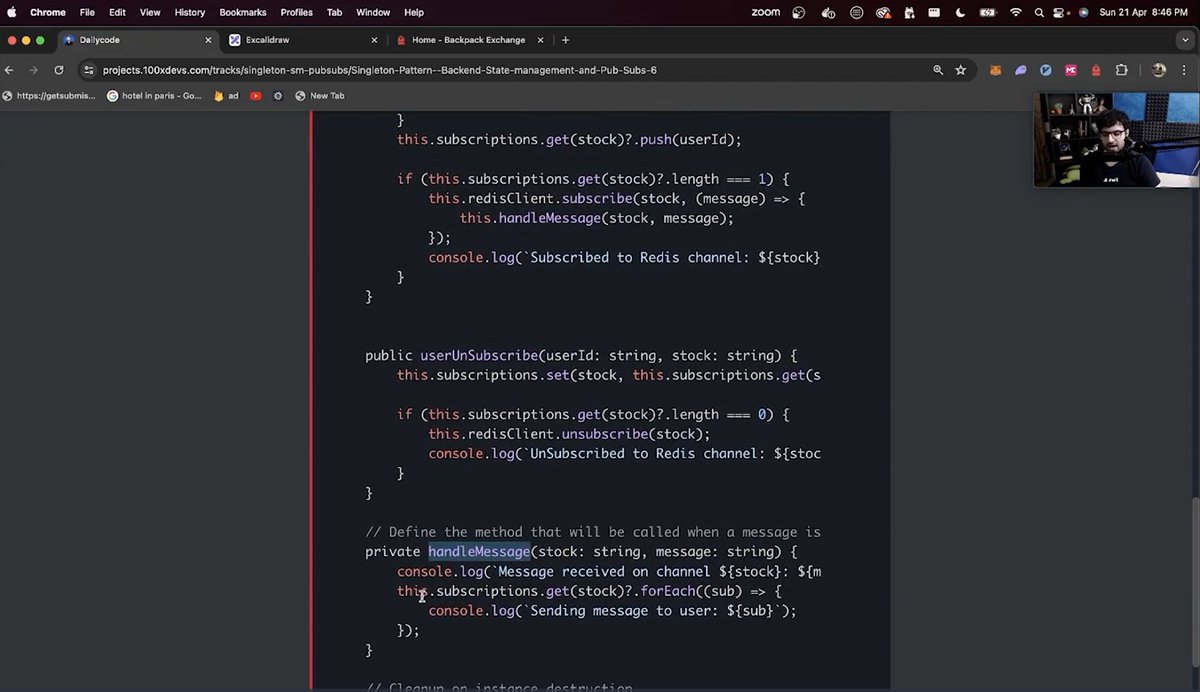Image resolution: width=1200 pixels, height=692 pixels.
Task: Open the New Tab bookmark
Action: pyautogui.click(x=320, y=96)
